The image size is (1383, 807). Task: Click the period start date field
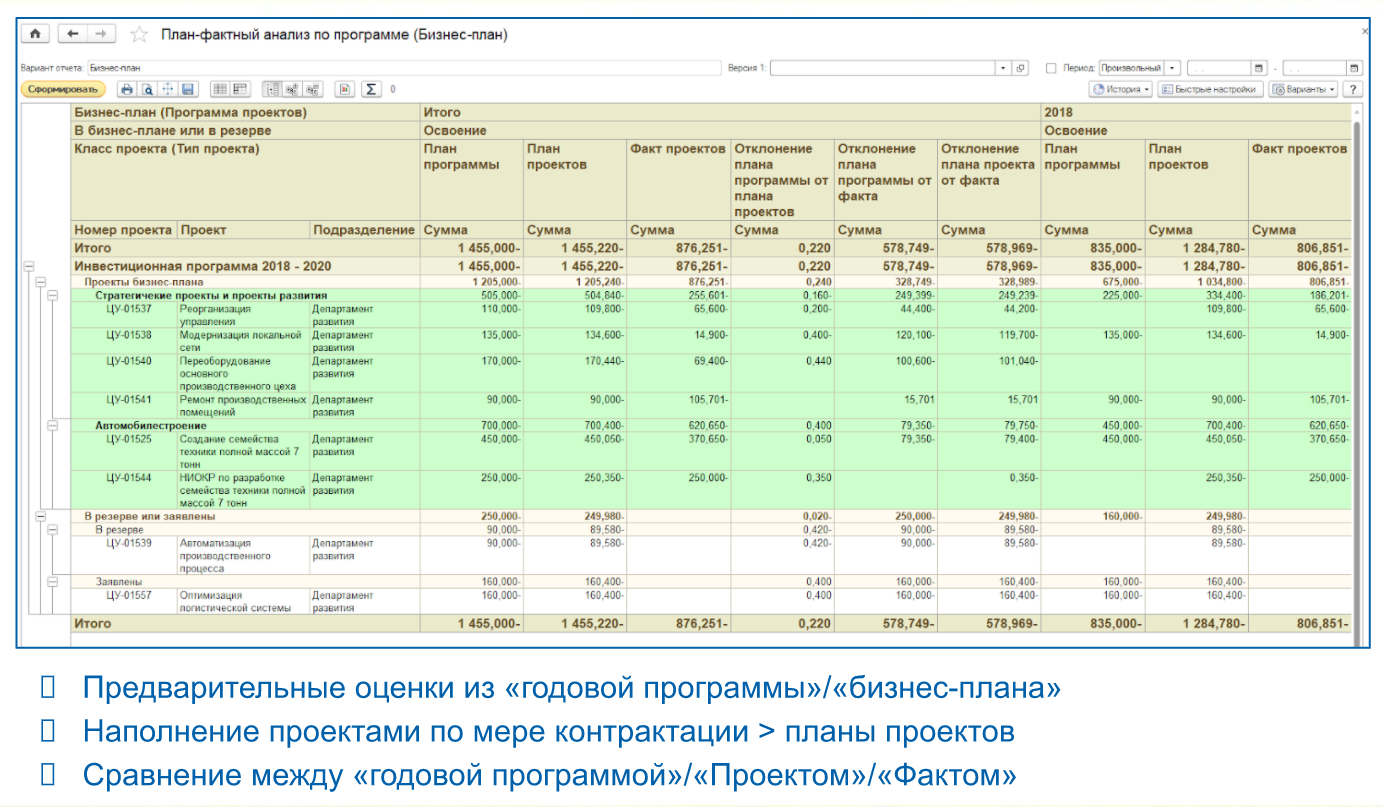1218,68
